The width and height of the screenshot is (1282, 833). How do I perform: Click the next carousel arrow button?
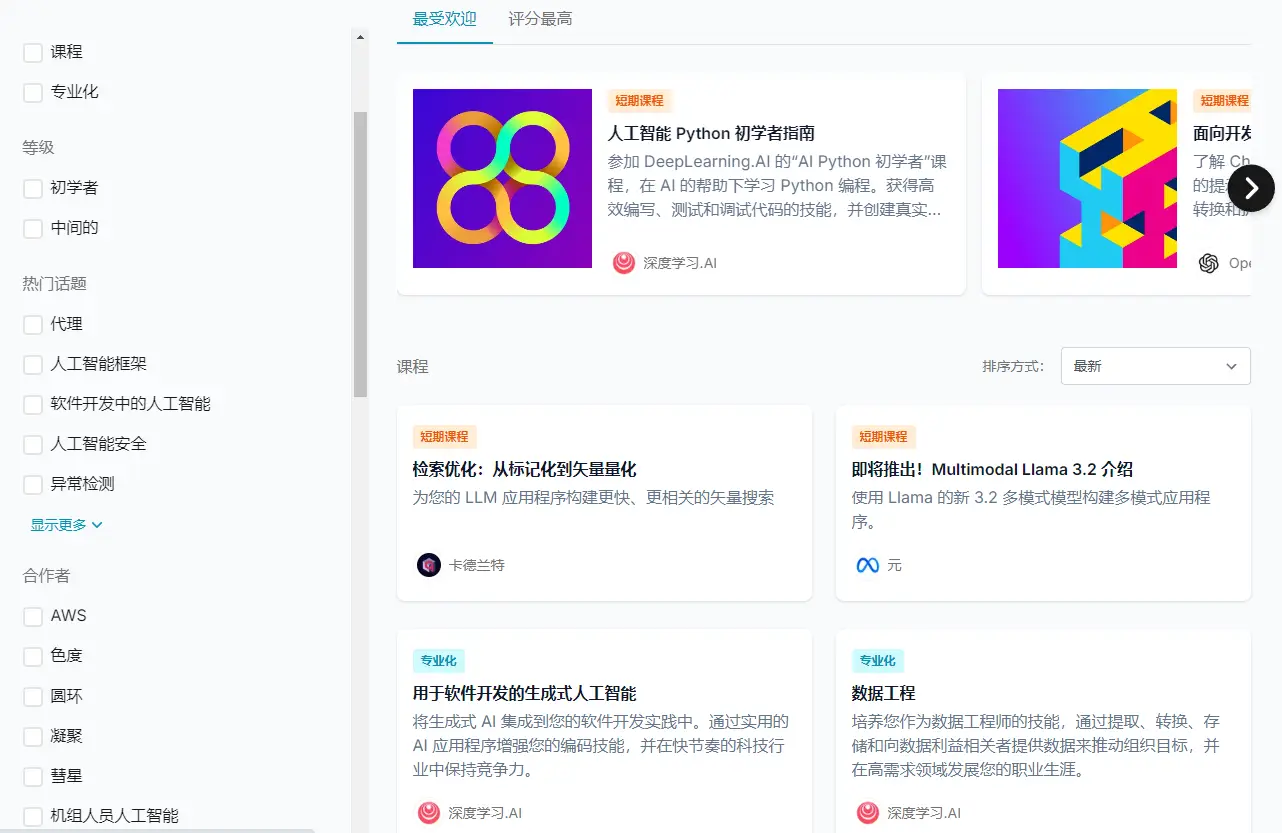[1251, 188]
